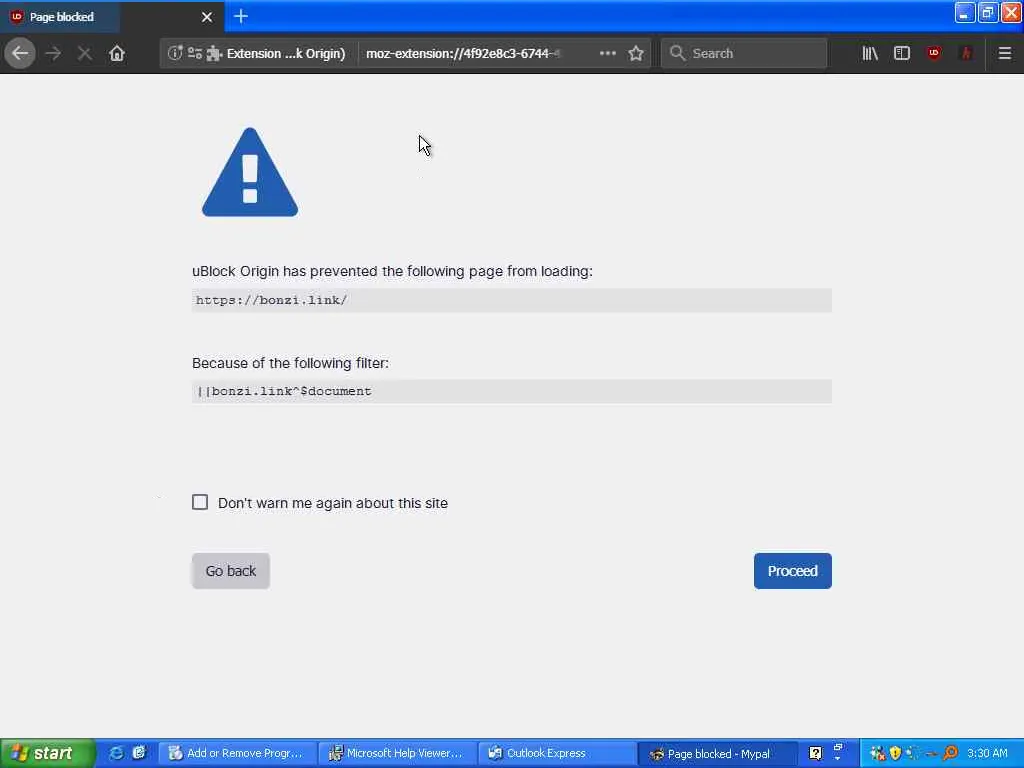The width and height of the screenshot is (1024, 768).
Task: Switch to Microsoft Help Viewer taskbar item
Action: point(397,753)
